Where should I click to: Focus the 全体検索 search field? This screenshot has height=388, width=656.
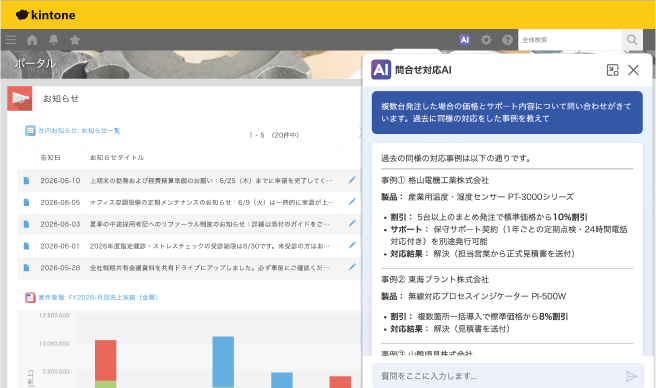(x=570, y=40)
